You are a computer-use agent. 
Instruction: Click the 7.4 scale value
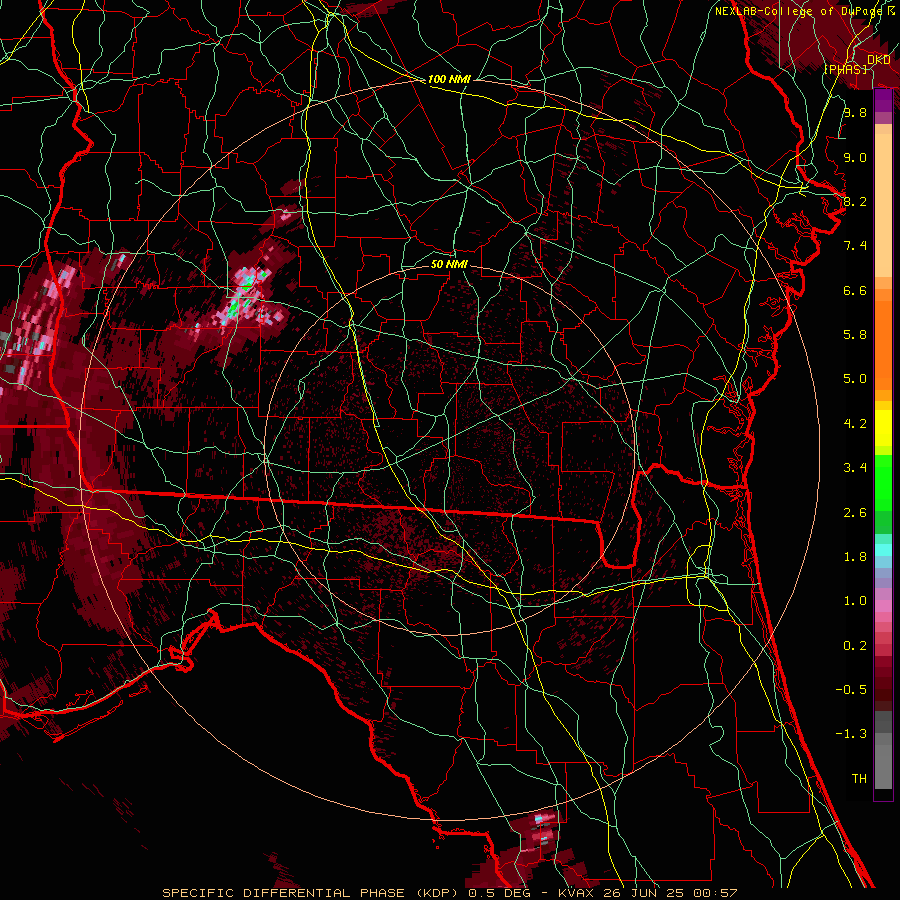(x=855, y=246)
